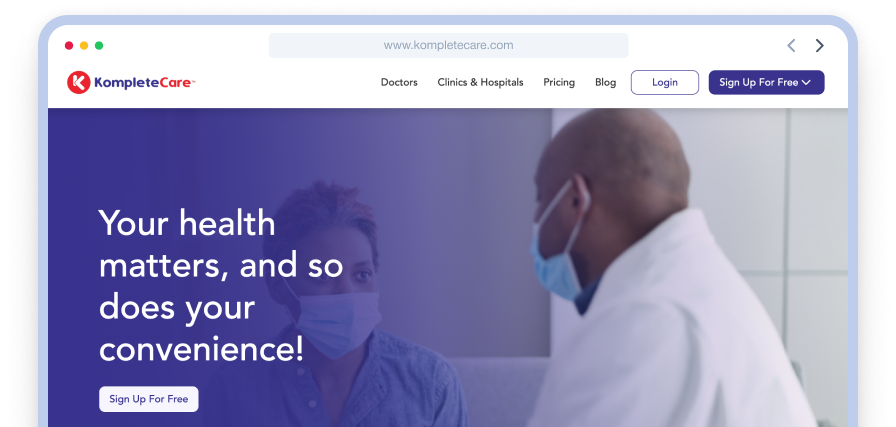Click the green maximize dot

pyautogui.click(x=99, y=46)
